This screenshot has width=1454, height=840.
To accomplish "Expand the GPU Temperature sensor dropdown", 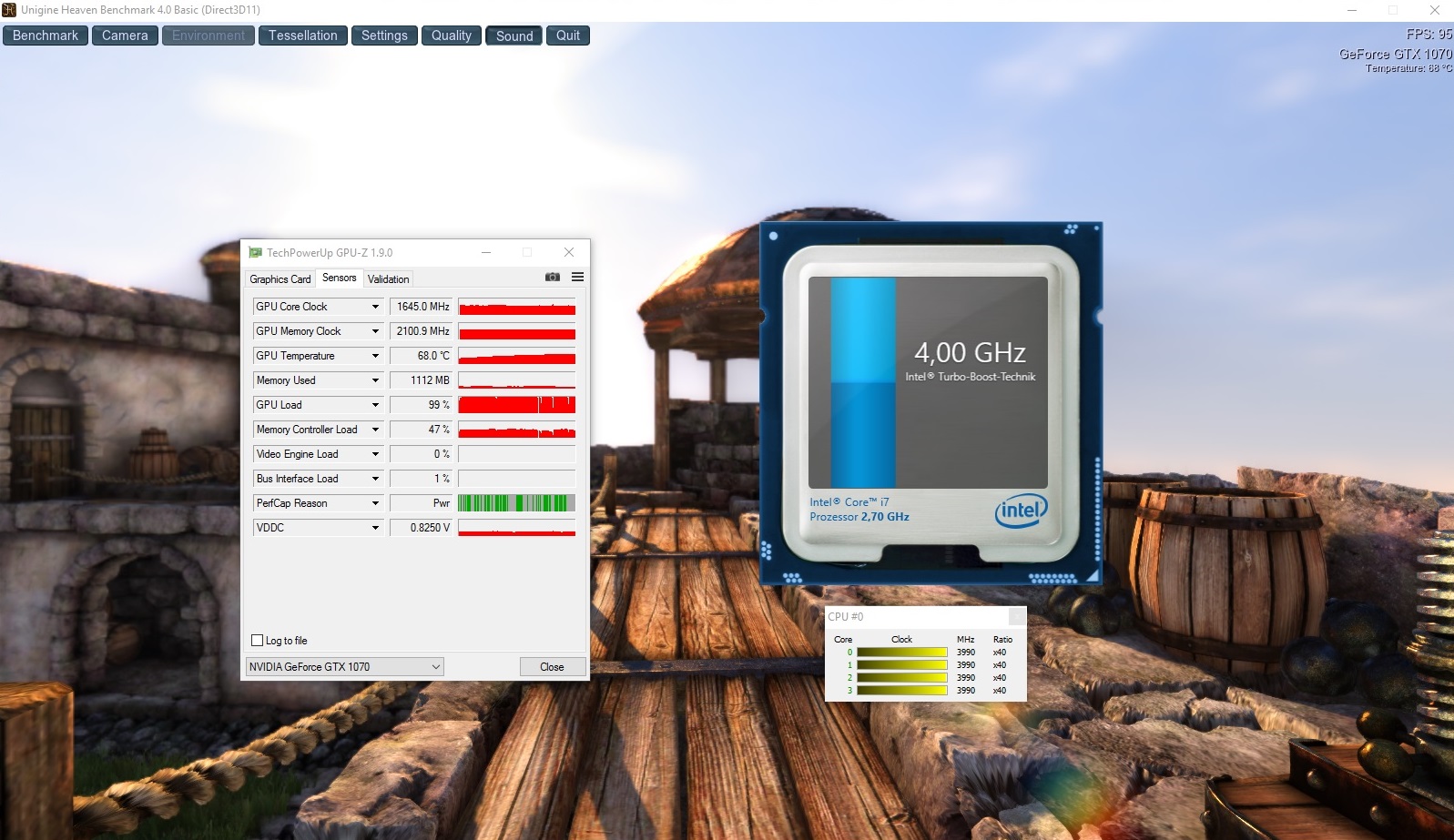I will pos(375,356).
